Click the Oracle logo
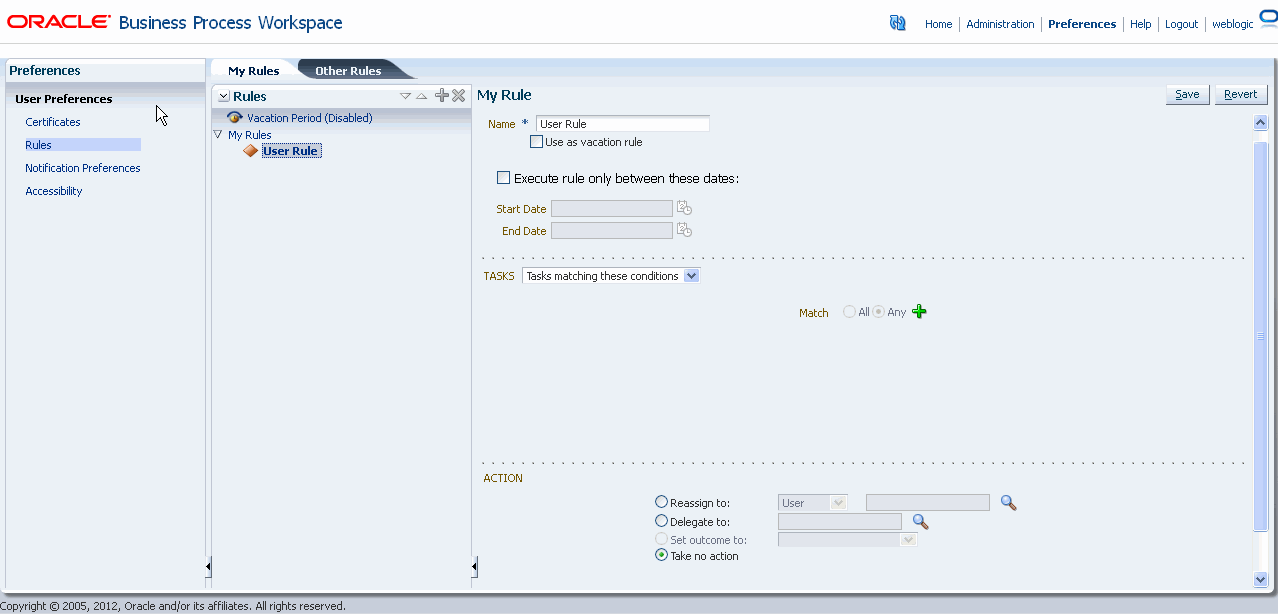This screenshot has width=1278, height=614. [x=58, y=22]
